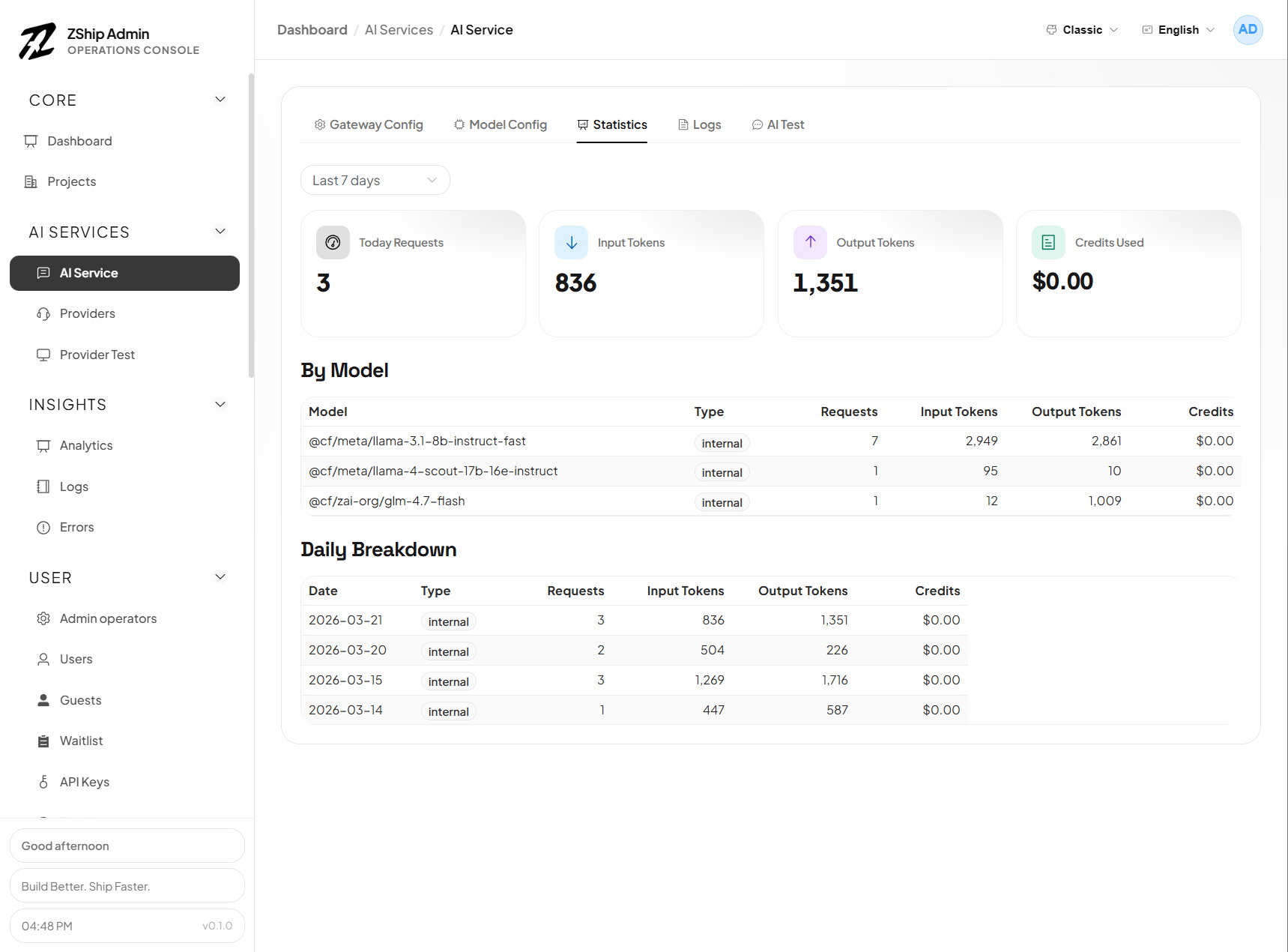This screenshot has height=952, width=1288.
Task: Click the Dashboard breadcrumb link
Action: [x=312, y=29]
